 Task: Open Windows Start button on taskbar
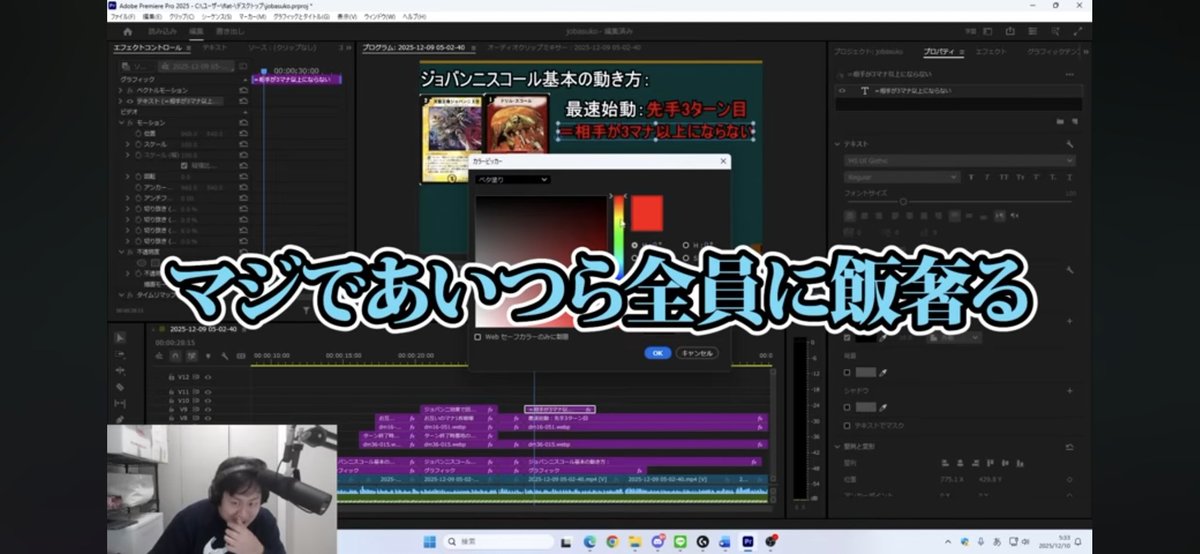(x=430, y=541)
